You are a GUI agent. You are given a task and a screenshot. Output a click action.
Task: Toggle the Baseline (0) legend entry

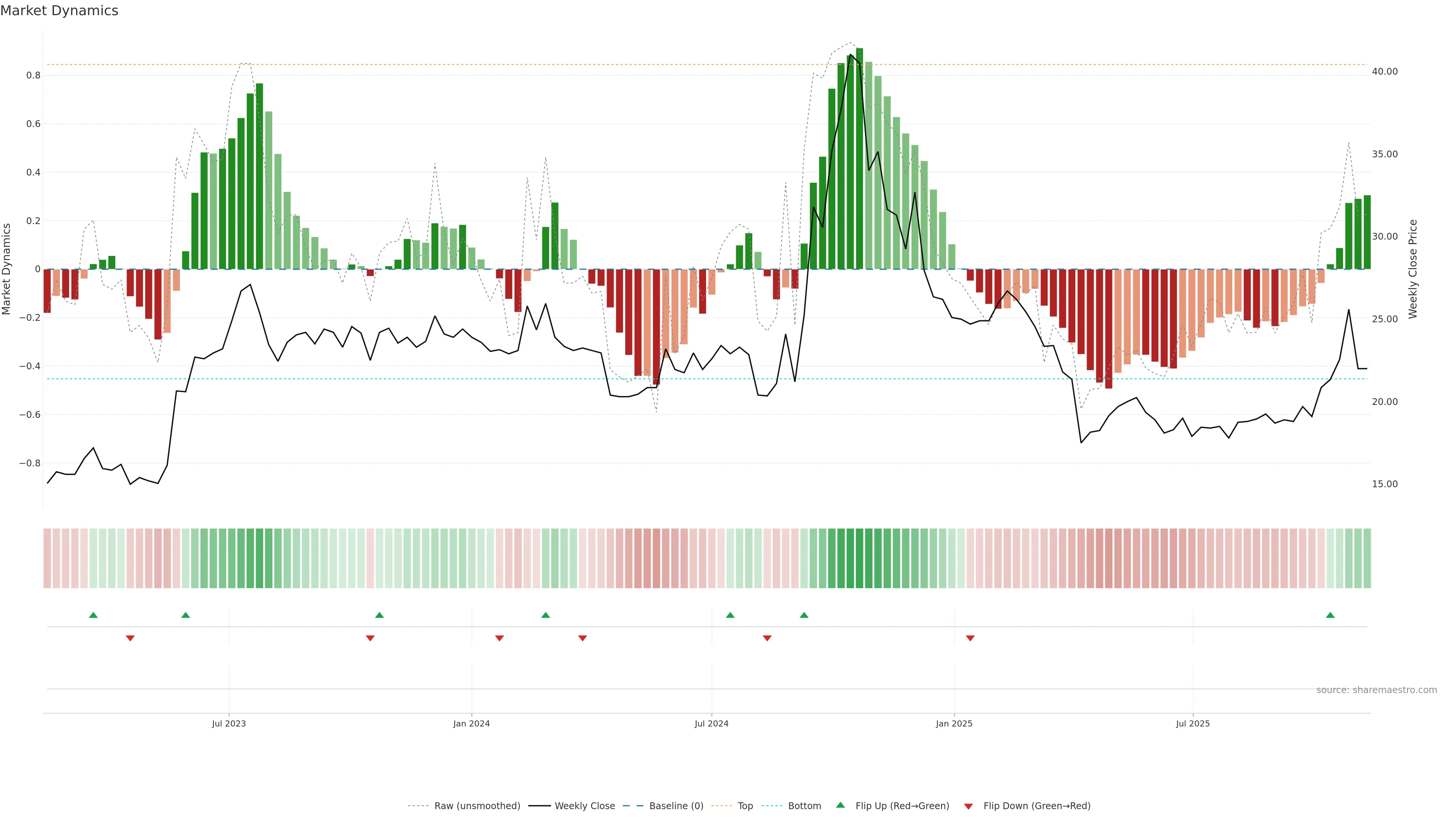(676, 806)
